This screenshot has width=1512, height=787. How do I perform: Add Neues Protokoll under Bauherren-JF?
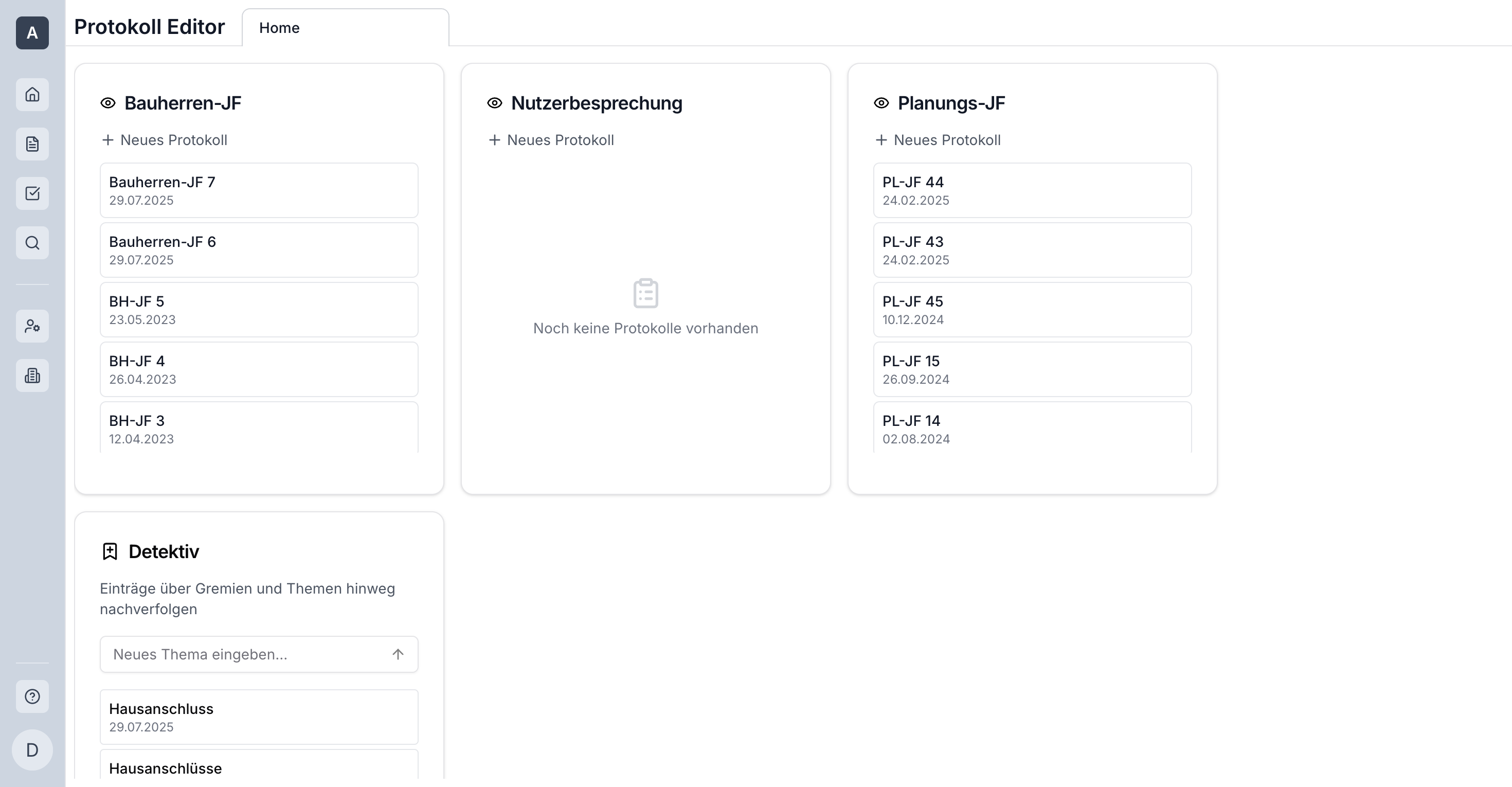coord(165,140)
